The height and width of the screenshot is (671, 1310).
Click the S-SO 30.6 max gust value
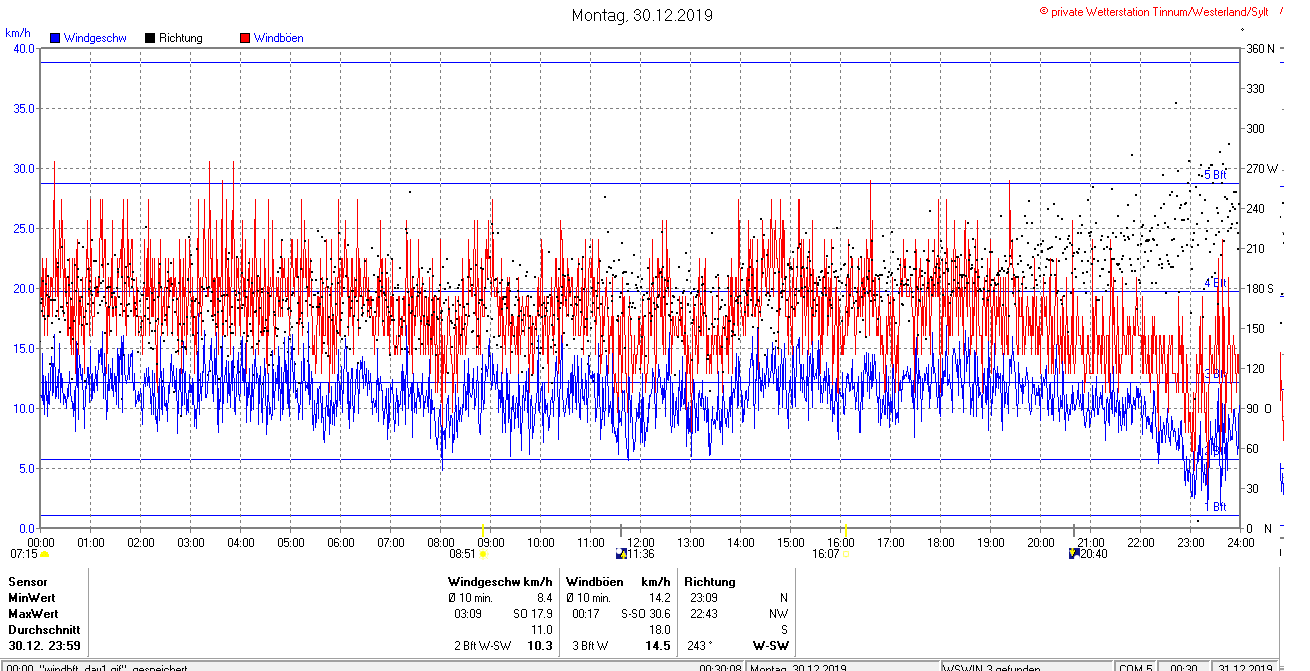(645, 613)
